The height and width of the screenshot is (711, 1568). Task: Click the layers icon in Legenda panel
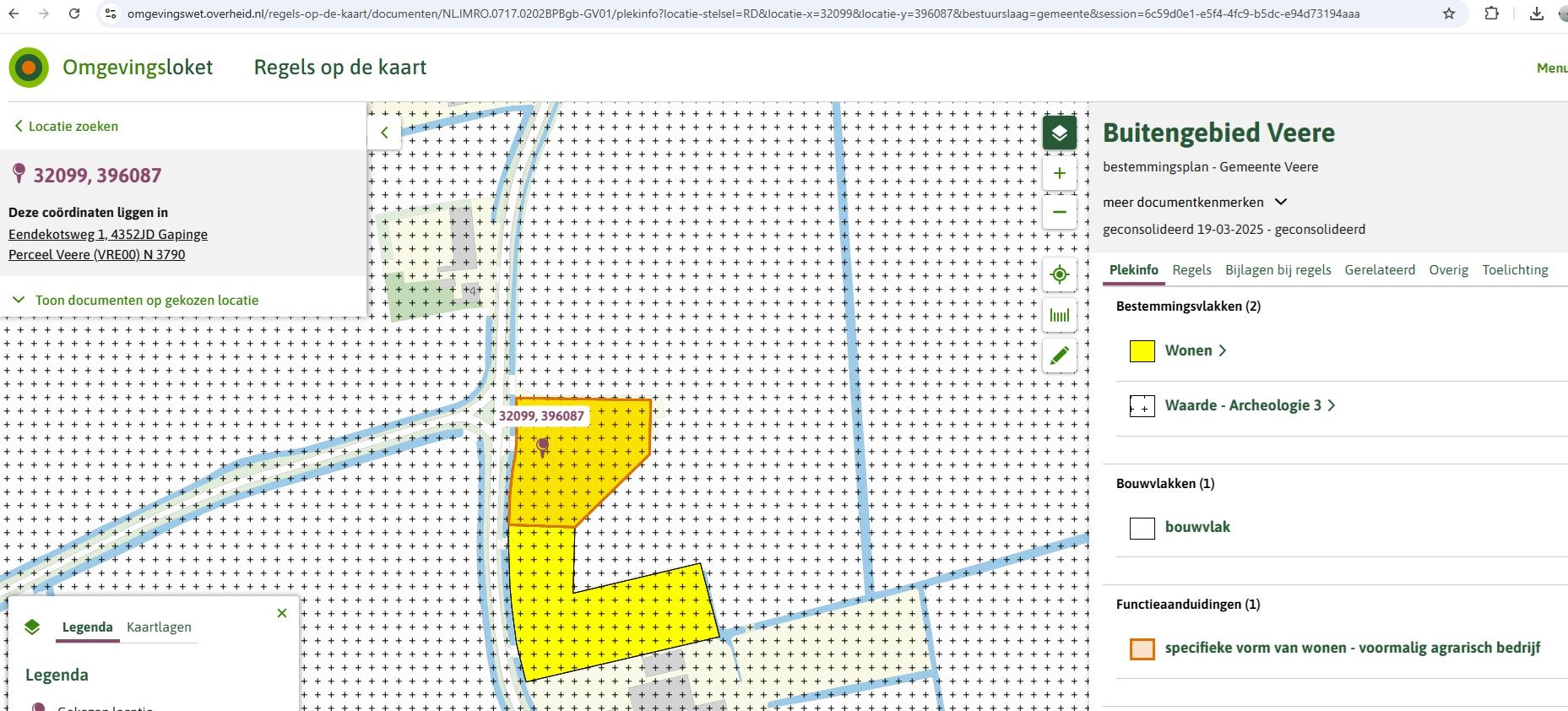(x=32, y=627)
